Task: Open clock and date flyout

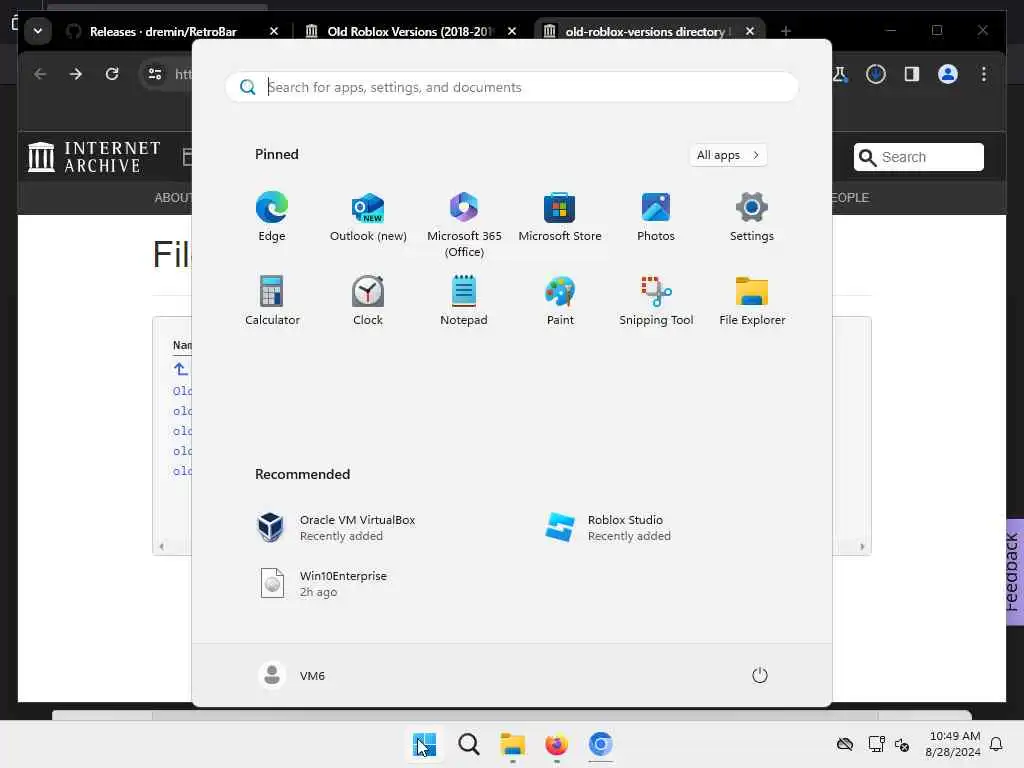Action: pos(953,744)
